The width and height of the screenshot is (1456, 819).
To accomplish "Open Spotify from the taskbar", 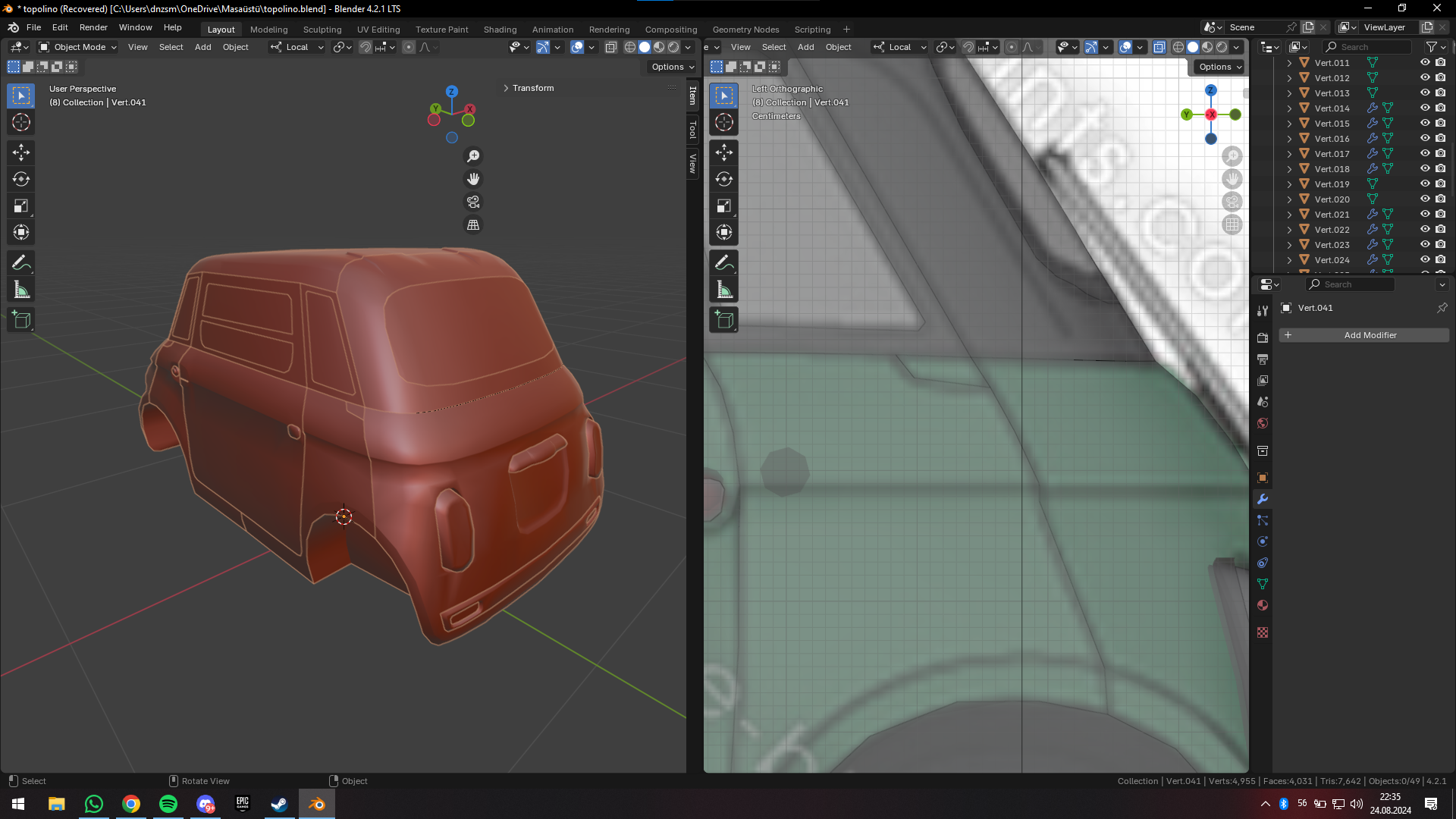I will point(168,804).
